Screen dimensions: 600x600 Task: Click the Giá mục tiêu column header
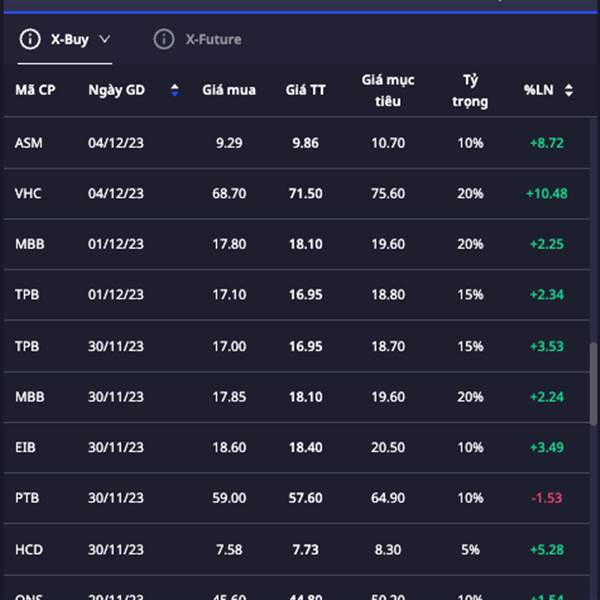[x=387, y=90]
